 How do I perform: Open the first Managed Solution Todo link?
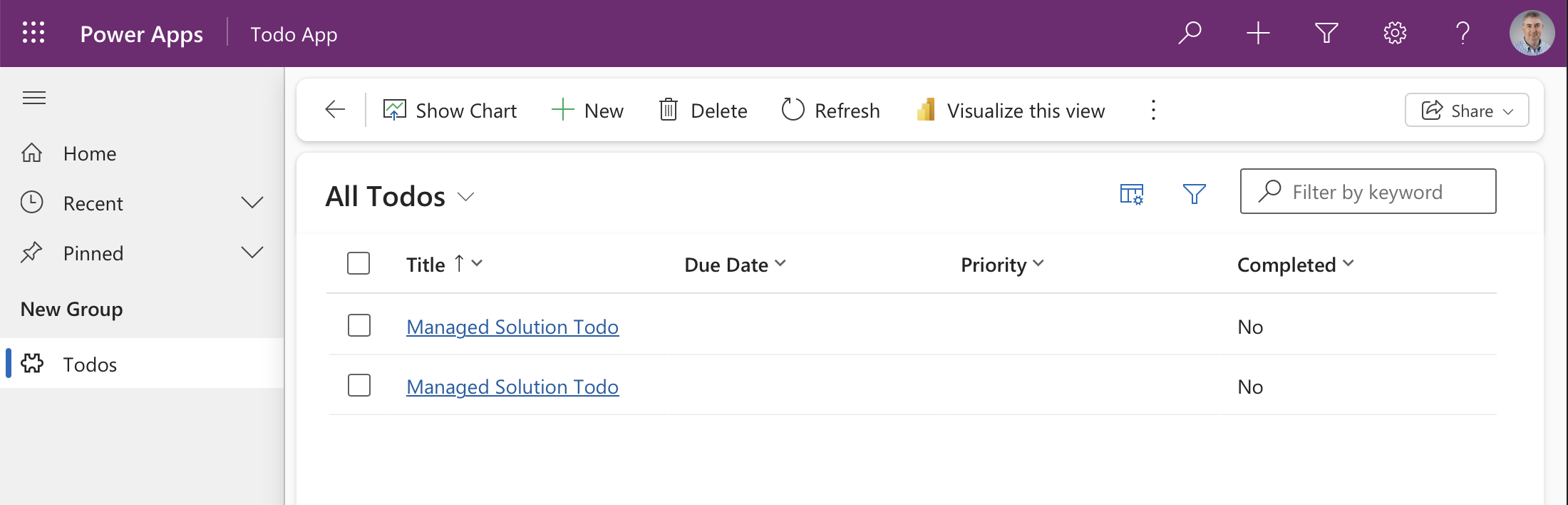pyautogui.click(x=512, y=327)
